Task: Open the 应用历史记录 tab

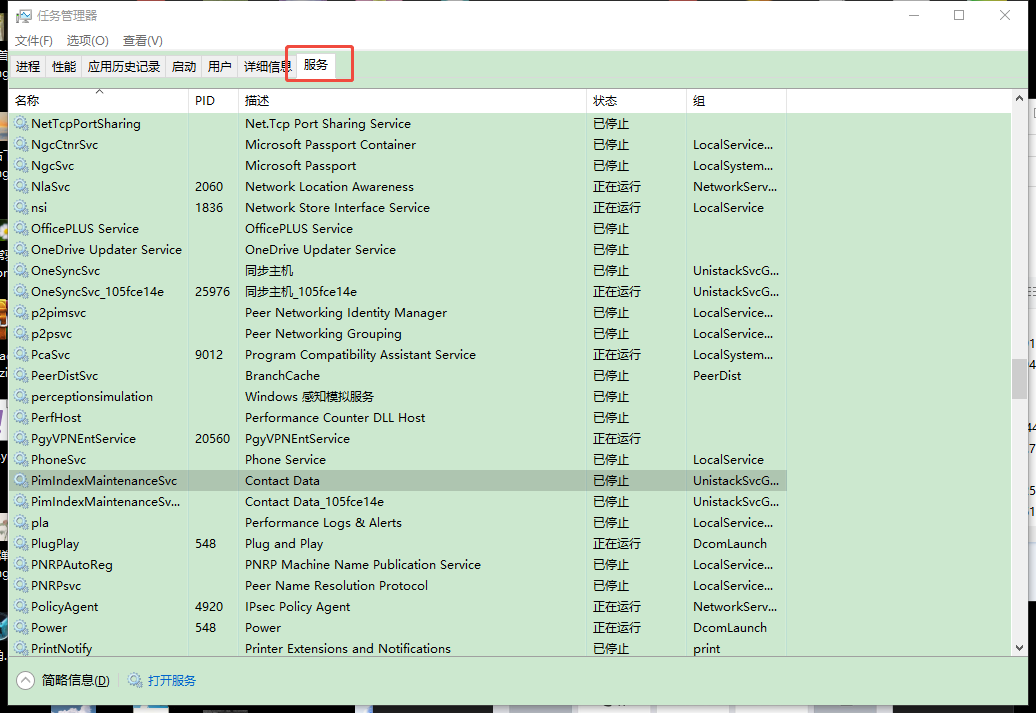Action: click(124, 66)
